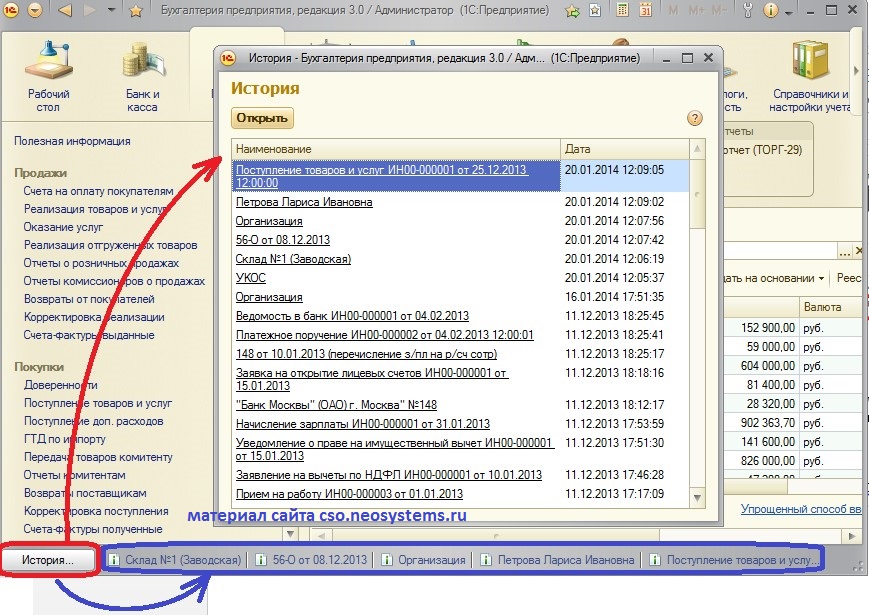Open 'Платежное поручение ИН00-000002' history entry
The image size is (869, 615).
pyautogui.click(x=384, y=335)
